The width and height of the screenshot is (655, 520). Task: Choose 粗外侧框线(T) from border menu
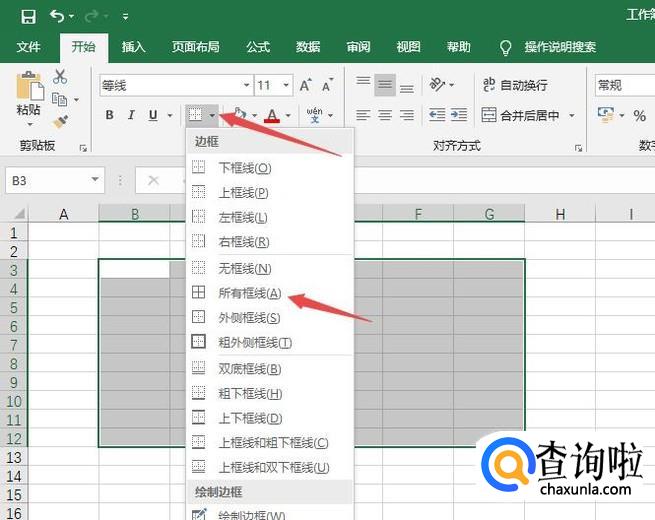coord(269,342)
